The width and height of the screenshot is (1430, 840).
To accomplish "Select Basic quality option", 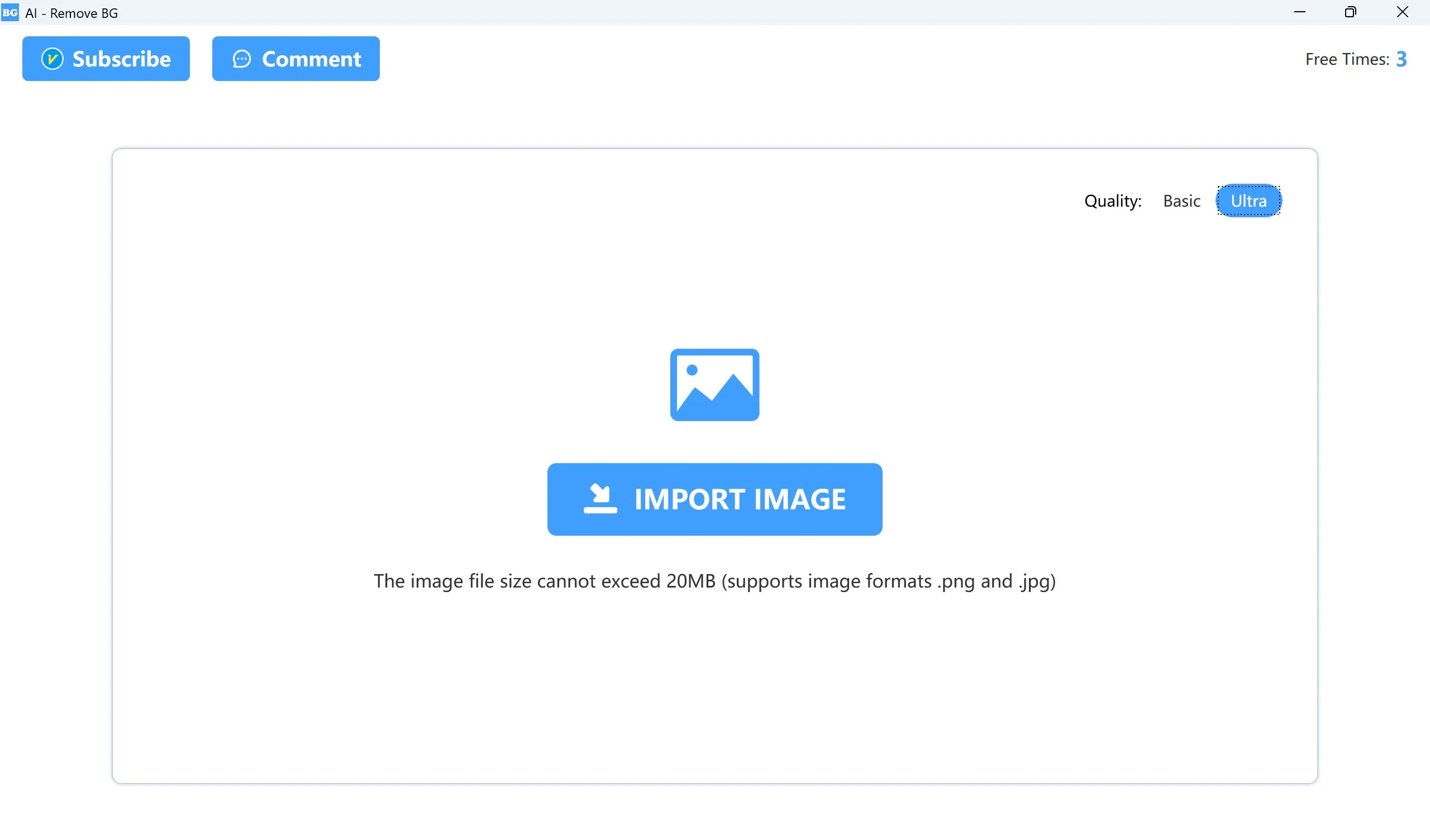I will point(1181,201).
